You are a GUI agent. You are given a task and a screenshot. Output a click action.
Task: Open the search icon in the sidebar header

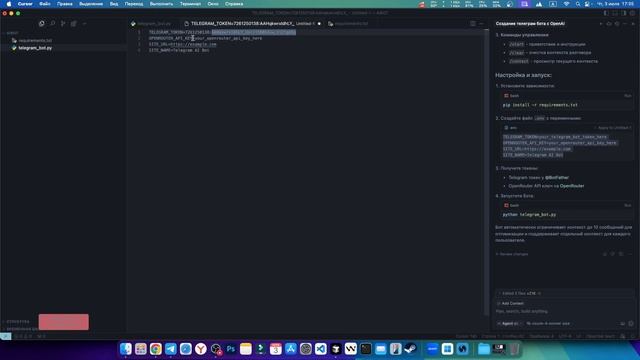pyautogui.click(x=52, y=24)
